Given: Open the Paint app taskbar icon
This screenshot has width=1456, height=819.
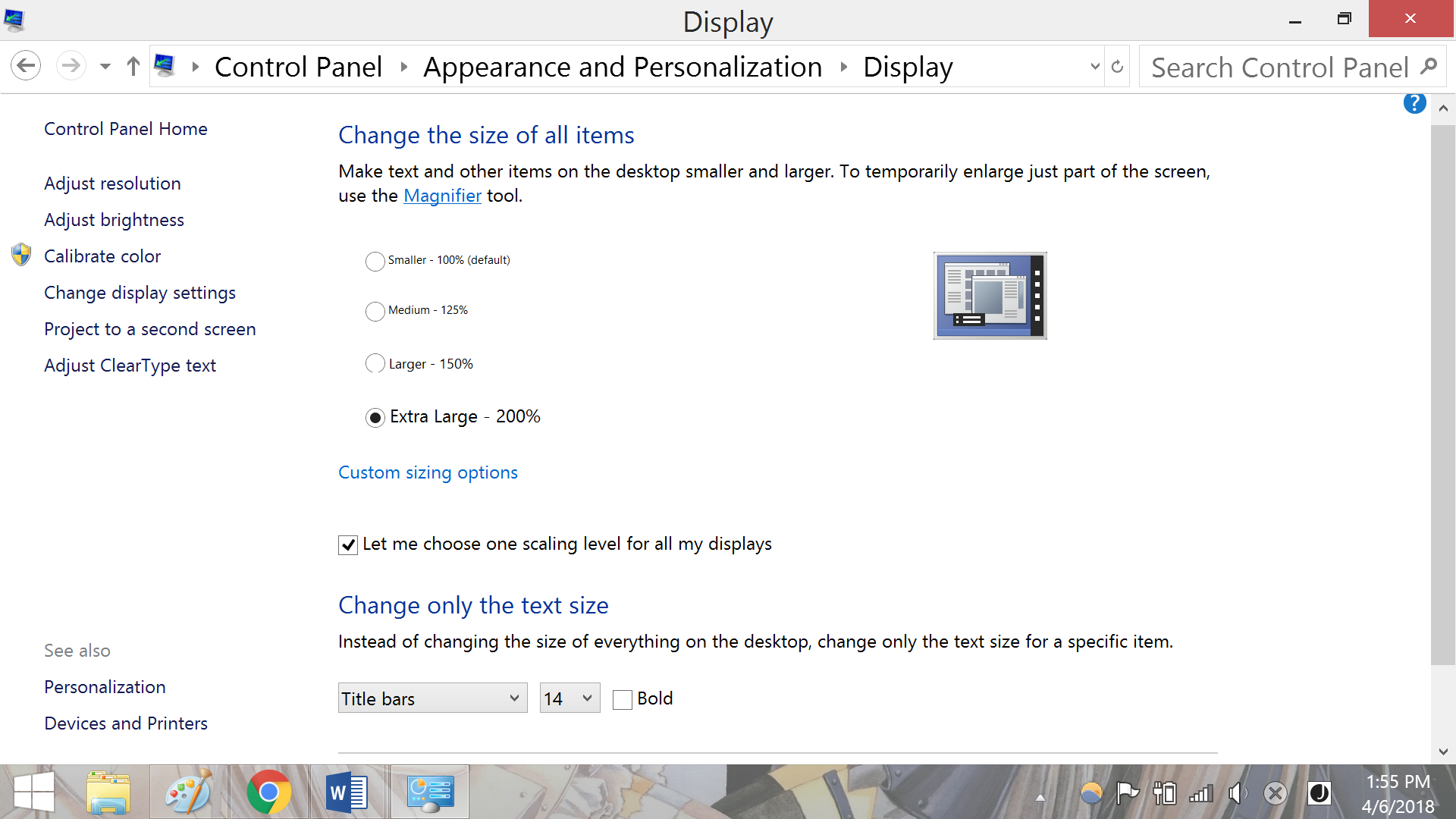Looking at the screenshot, I should click(188, 792).
